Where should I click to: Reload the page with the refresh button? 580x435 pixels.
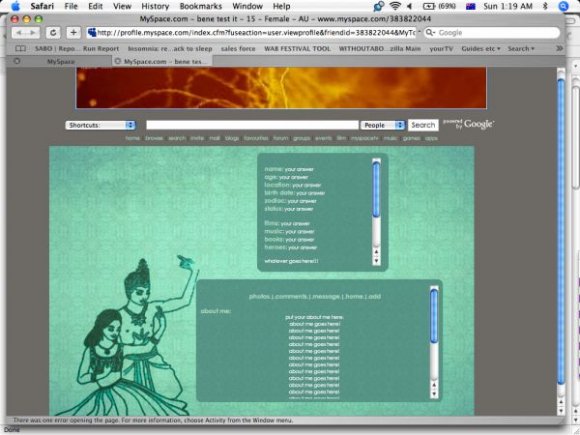point(53,33)
